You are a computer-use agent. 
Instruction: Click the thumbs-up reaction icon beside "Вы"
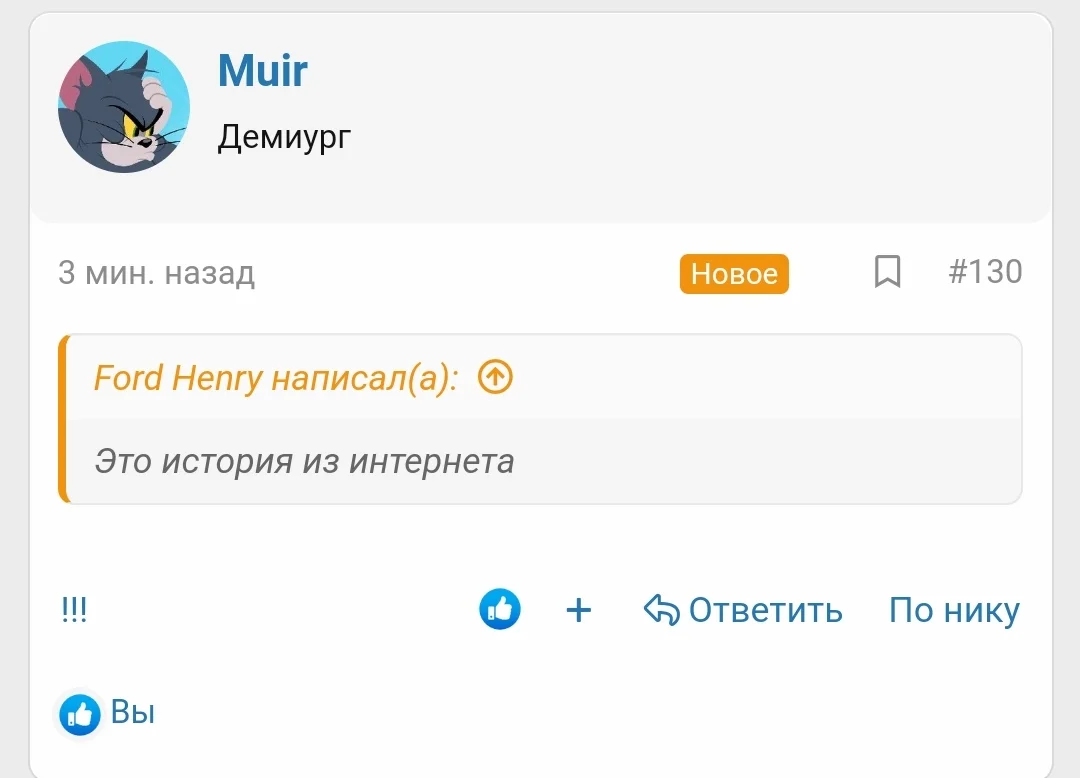coord(80,714)
